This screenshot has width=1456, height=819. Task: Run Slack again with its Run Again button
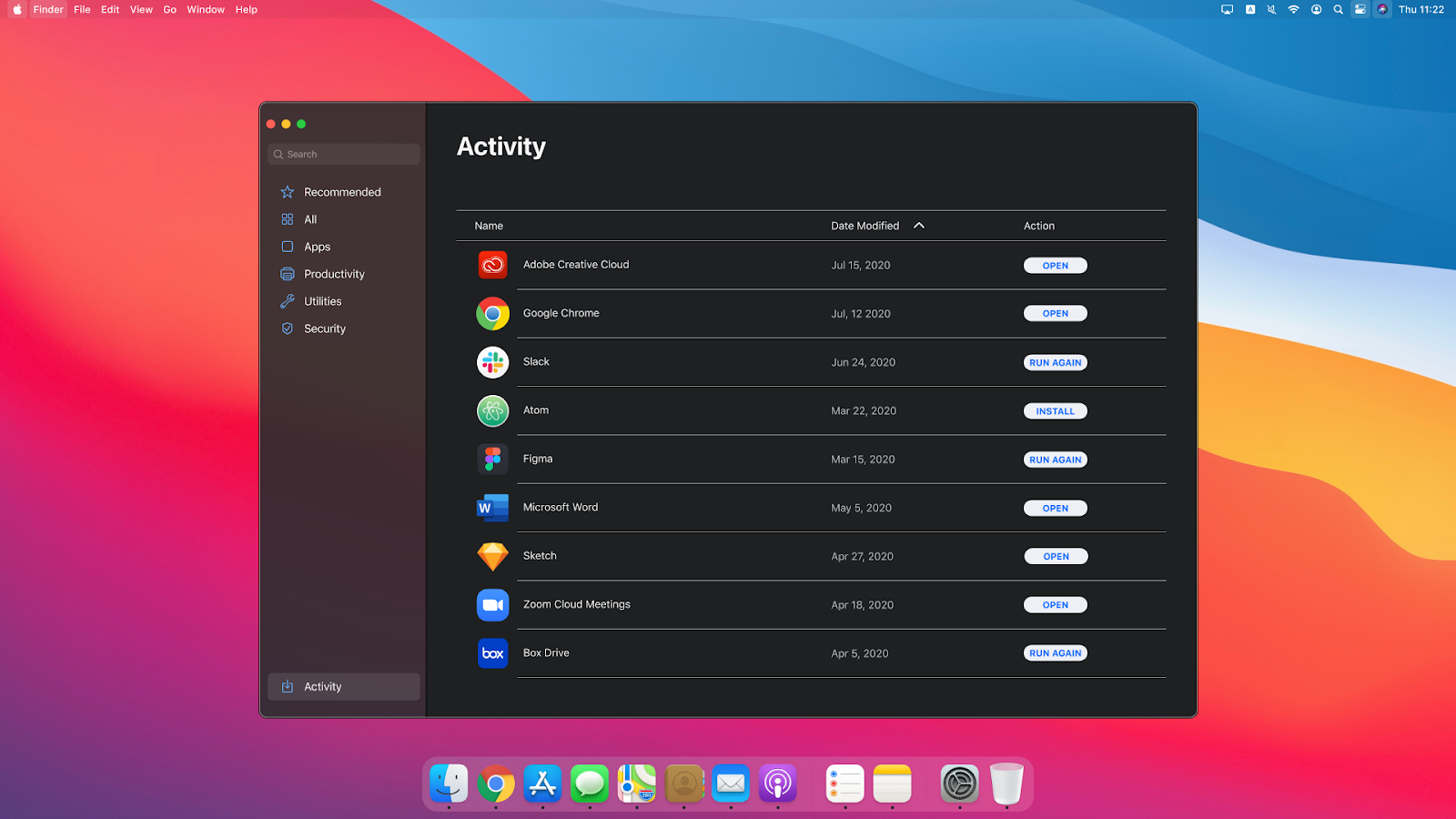[x=1055, y=361]
